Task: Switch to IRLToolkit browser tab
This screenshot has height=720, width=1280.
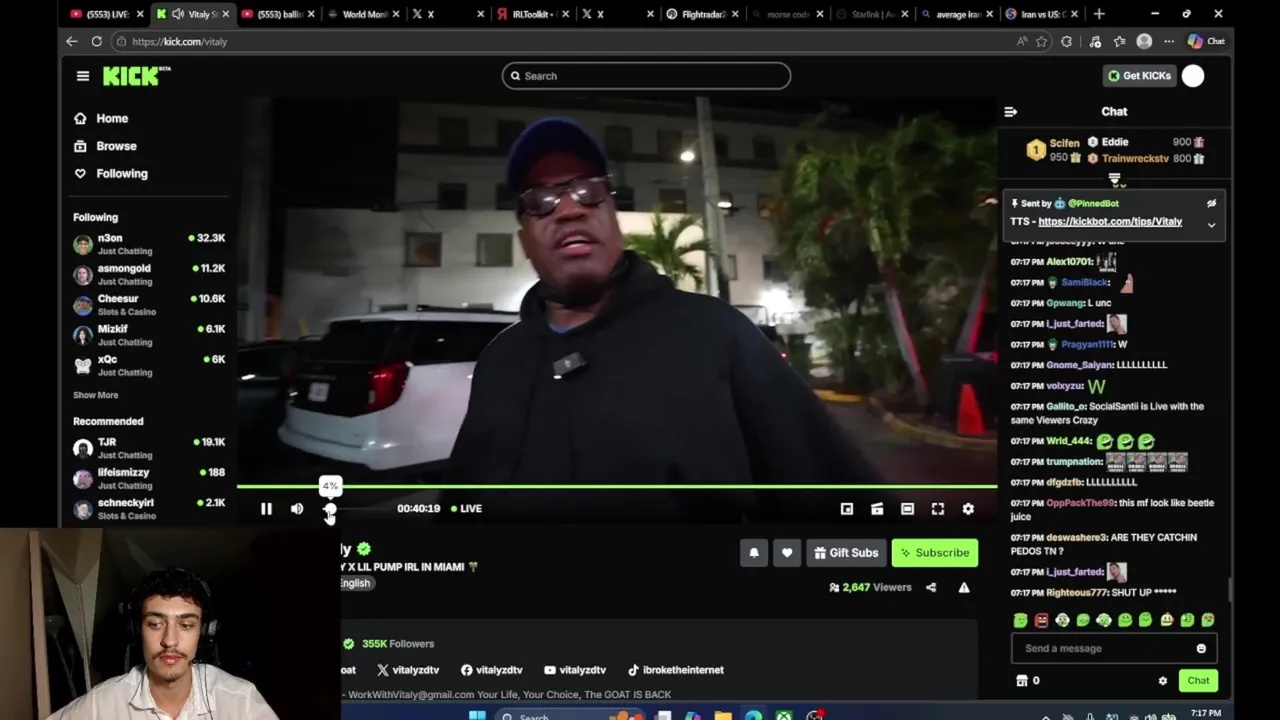Action: [532, 14]
